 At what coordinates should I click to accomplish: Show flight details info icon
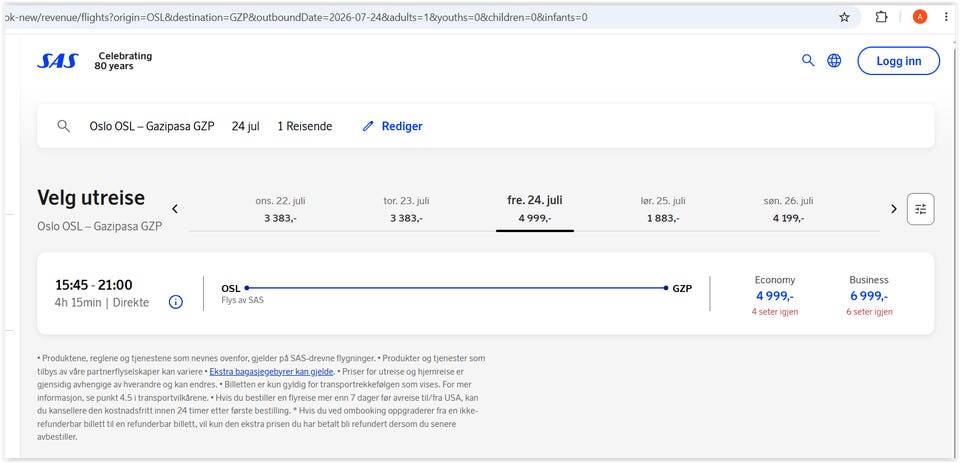click(x=176, y=302)
